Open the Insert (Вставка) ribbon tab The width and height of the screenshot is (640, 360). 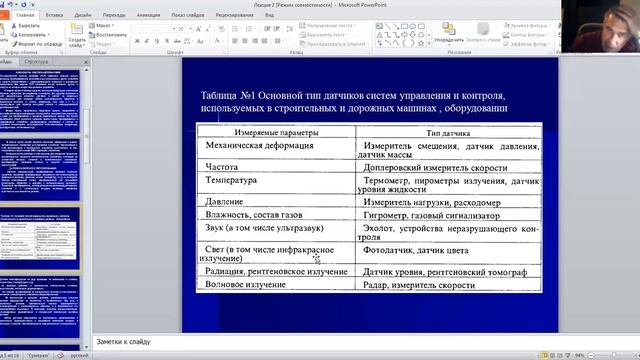click(x=54, y=15)
